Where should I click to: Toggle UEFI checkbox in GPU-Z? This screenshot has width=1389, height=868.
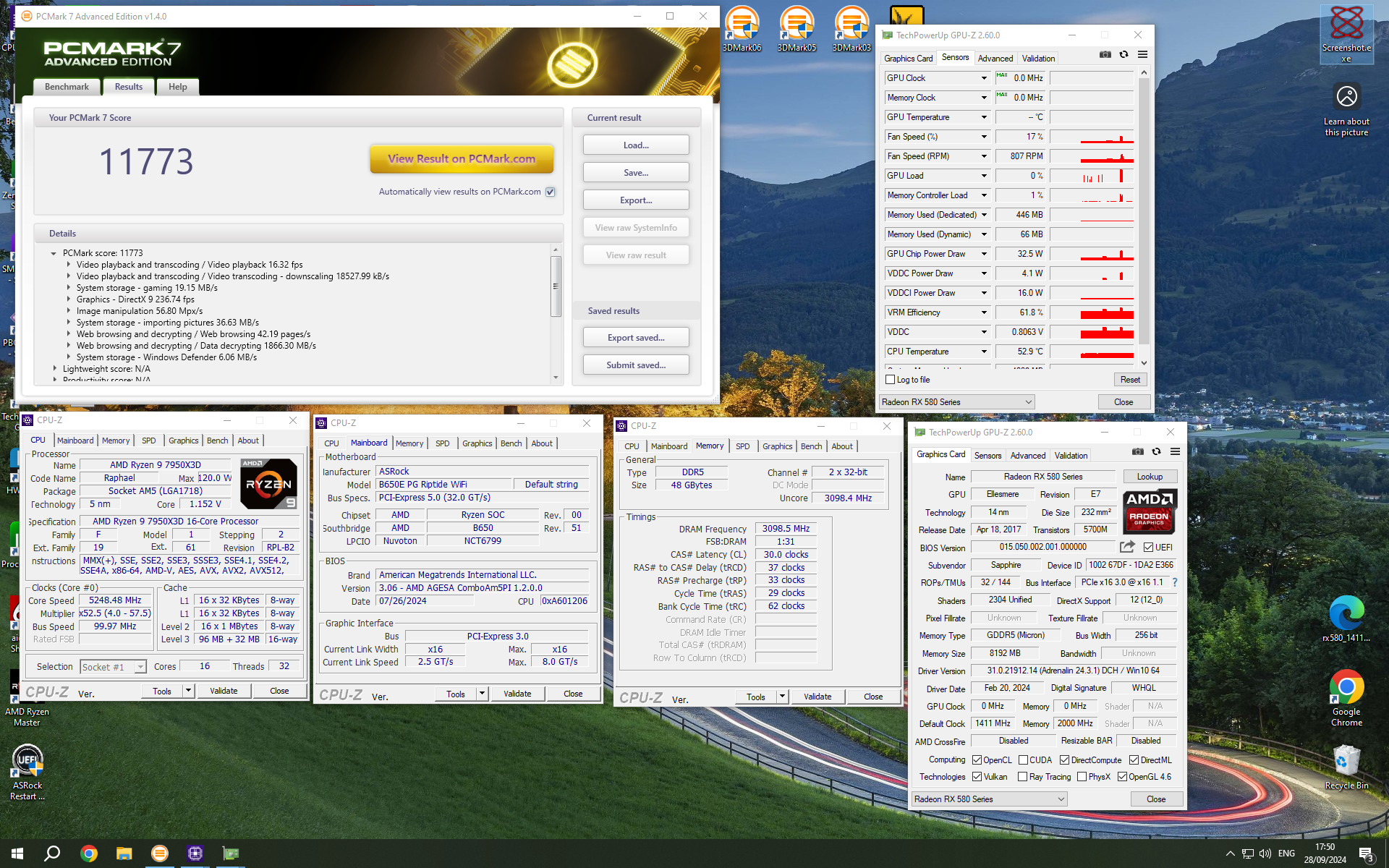[x=1148, y=547]
